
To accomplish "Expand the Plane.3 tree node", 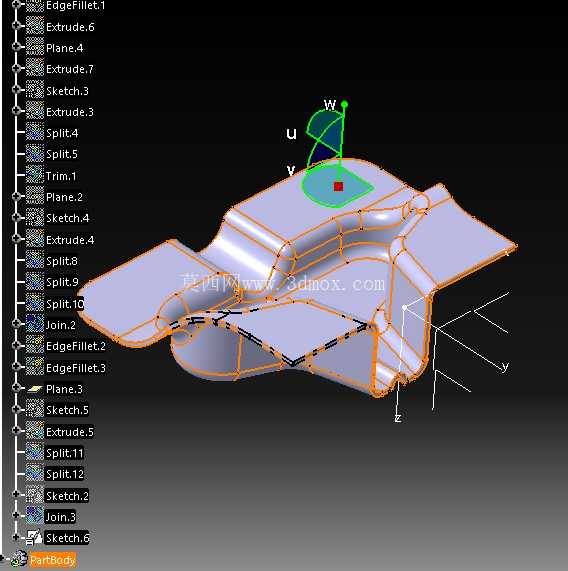I will [x=16, y=387].
